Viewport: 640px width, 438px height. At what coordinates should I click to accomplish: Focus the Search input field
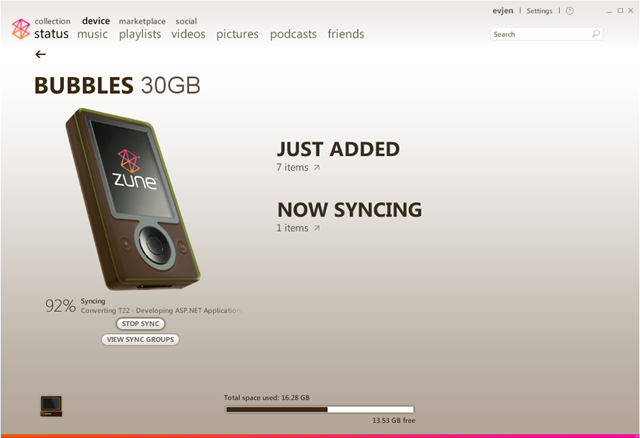(x=541, y=34)
